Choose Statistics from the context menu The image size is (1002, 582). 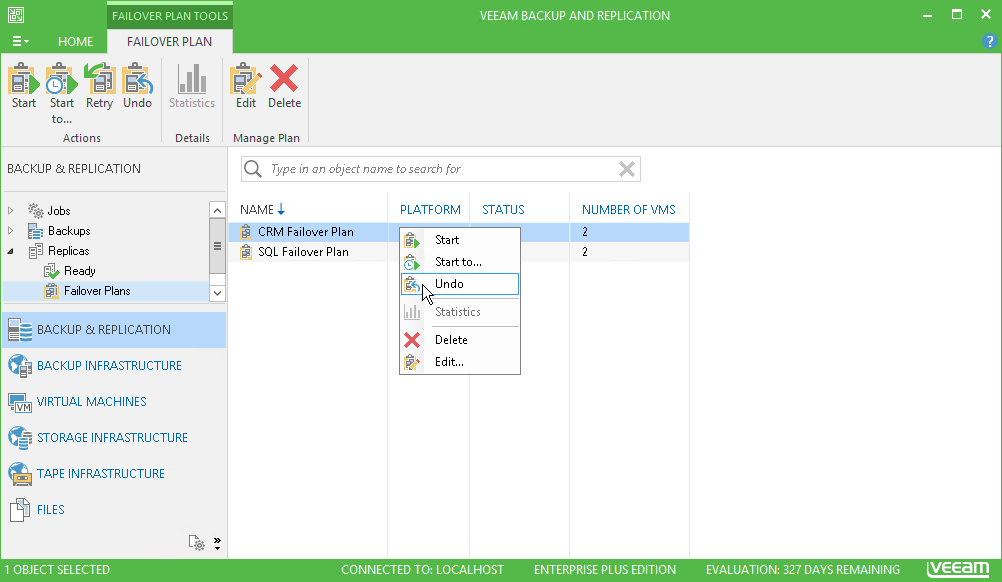click(x=459, y=312)
